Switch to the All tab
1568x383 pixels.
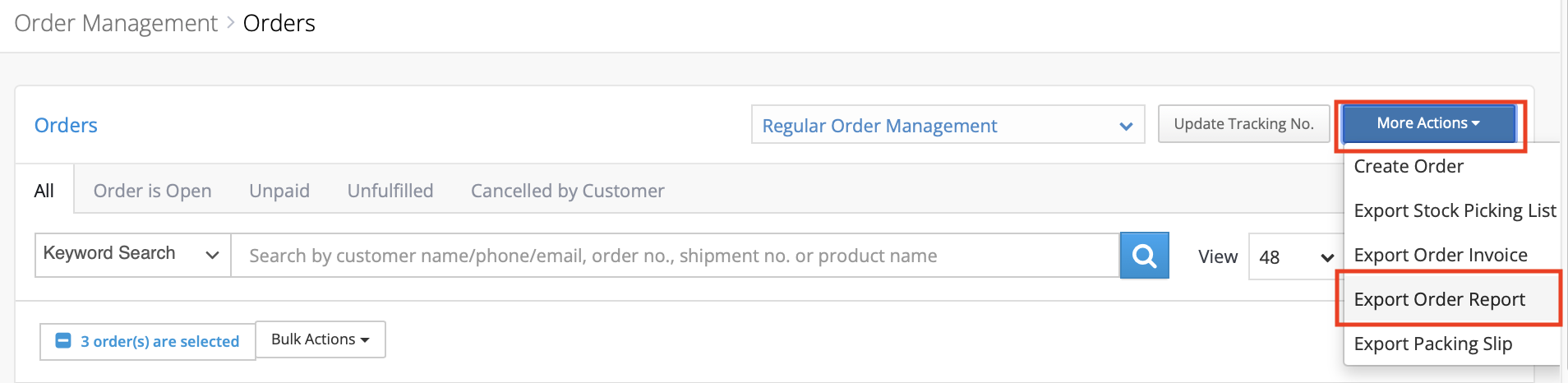(44, 191)
